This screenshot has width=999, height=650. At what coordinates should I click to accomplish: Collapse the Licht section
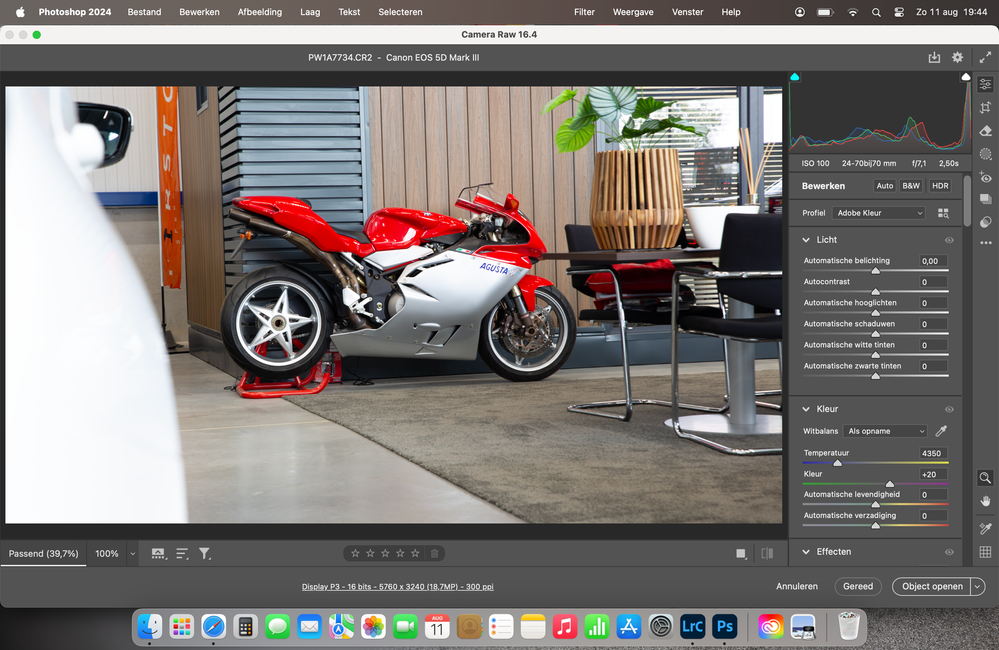click(806, 240)
